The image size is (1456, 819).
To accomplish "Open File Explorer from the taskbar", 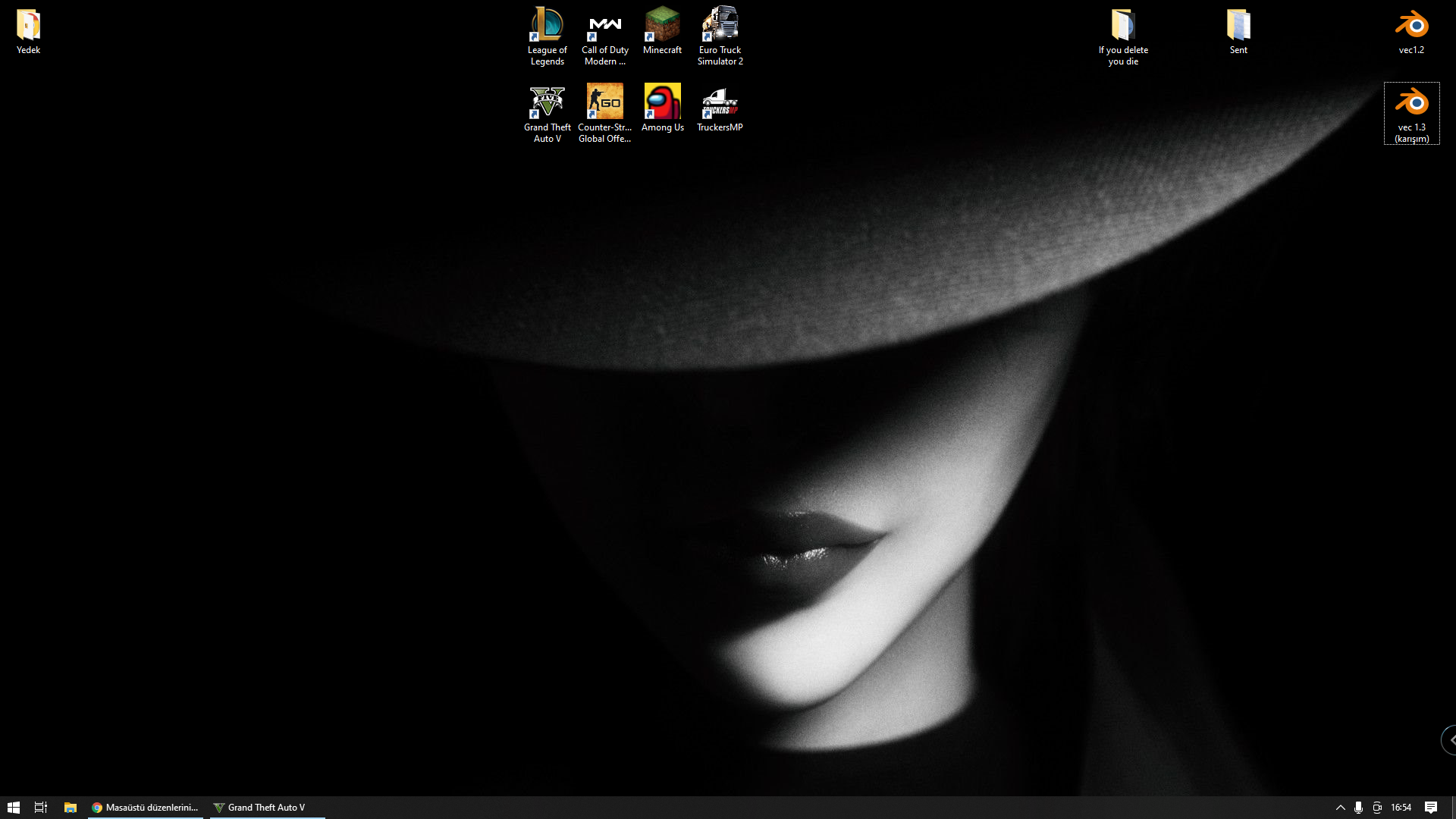I will [70, 808].
